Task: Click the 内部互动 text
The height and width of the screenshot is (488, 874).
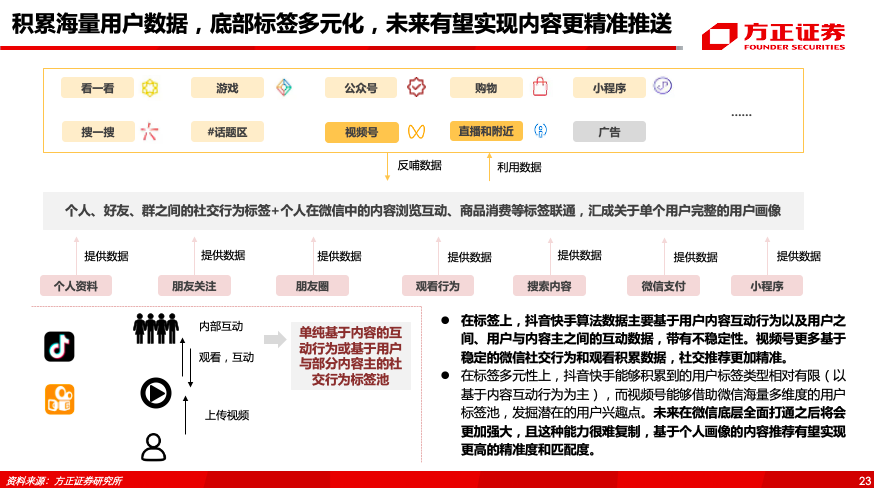Action: tap(221, 326)
